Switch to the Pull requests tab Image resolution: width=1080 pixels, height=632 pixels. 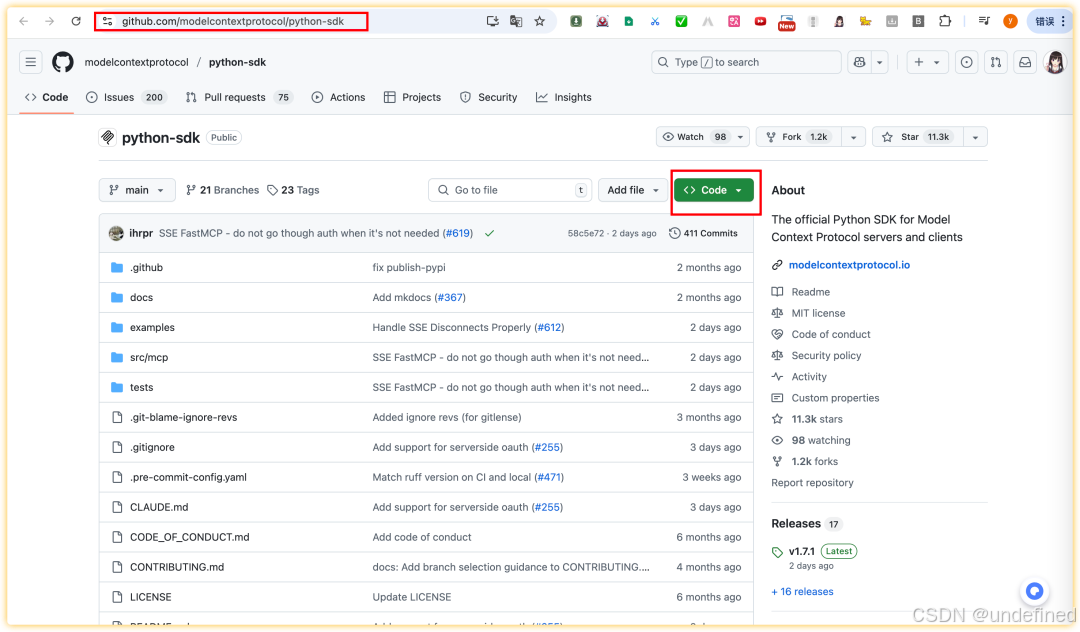238,97
